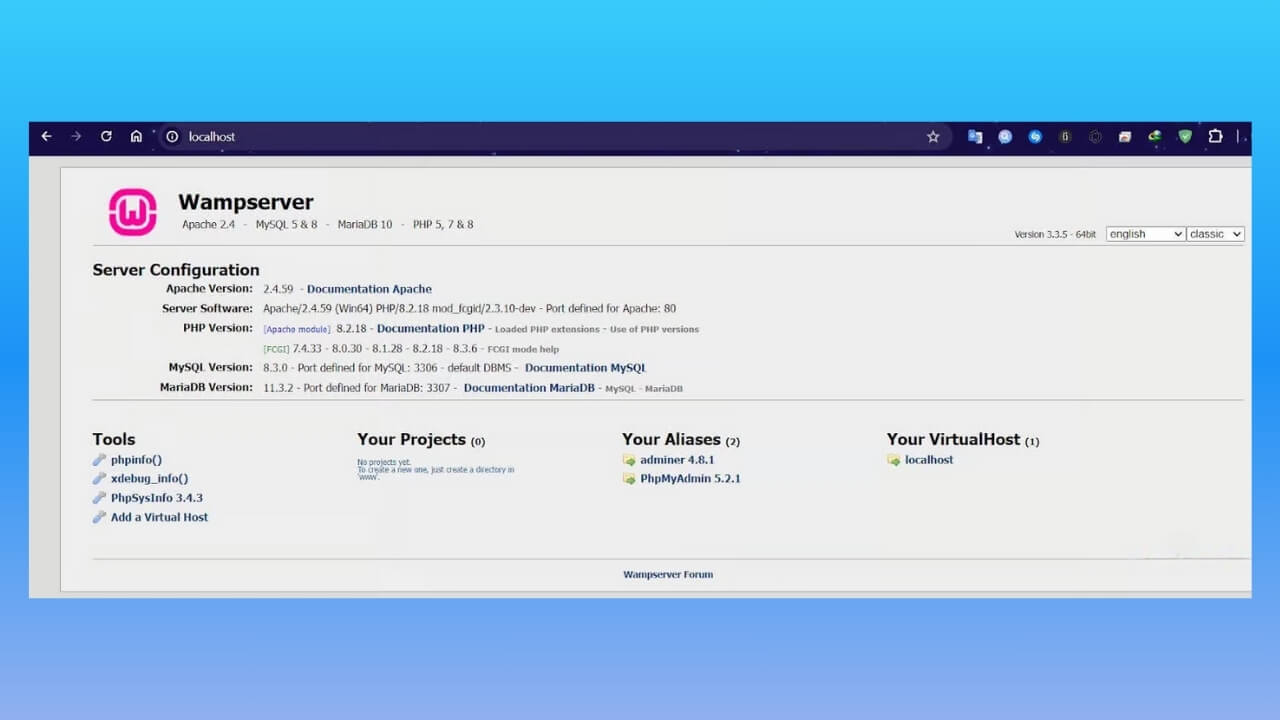Click the folder icon beside adminer 4.8.1
The image size is (1280, 720).
tap(629, 460)
